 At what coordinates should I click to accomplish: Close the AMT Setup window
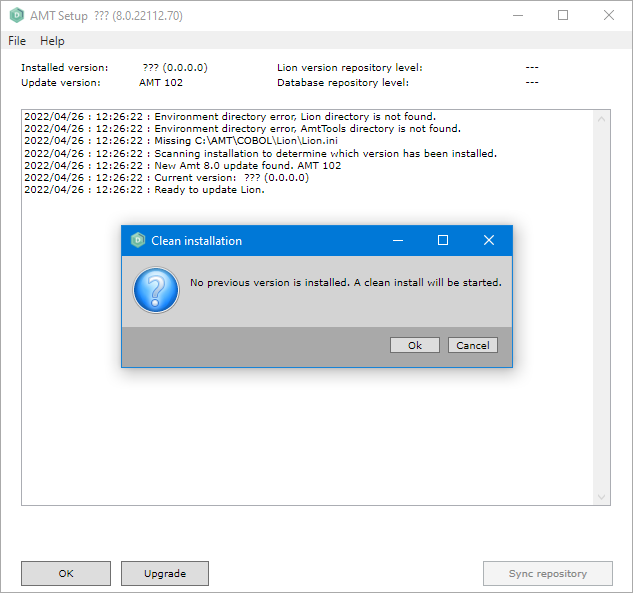[609, 15]
